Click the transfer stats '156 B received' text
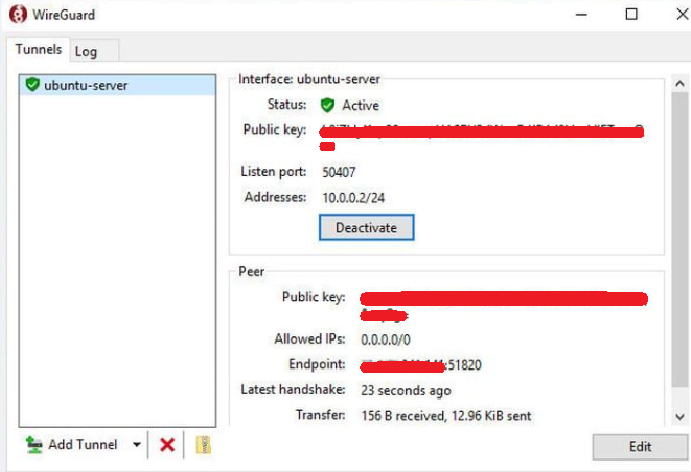This screenshot has height=472, width=691. click(403, 416)
